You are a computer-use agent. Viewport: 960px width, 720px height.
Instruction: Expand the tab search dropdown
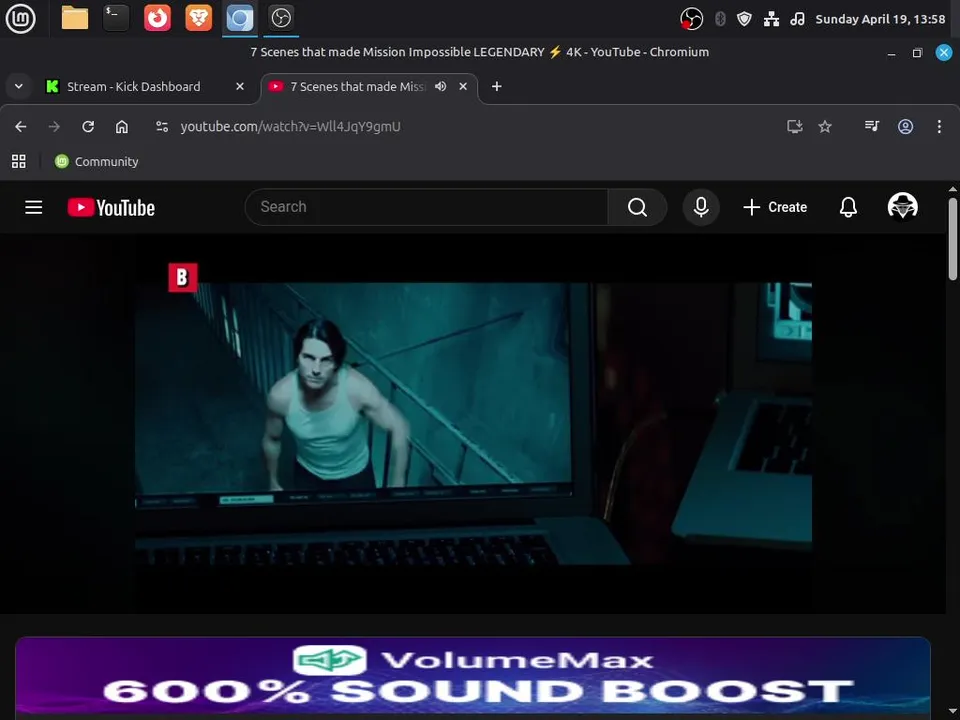19,86
